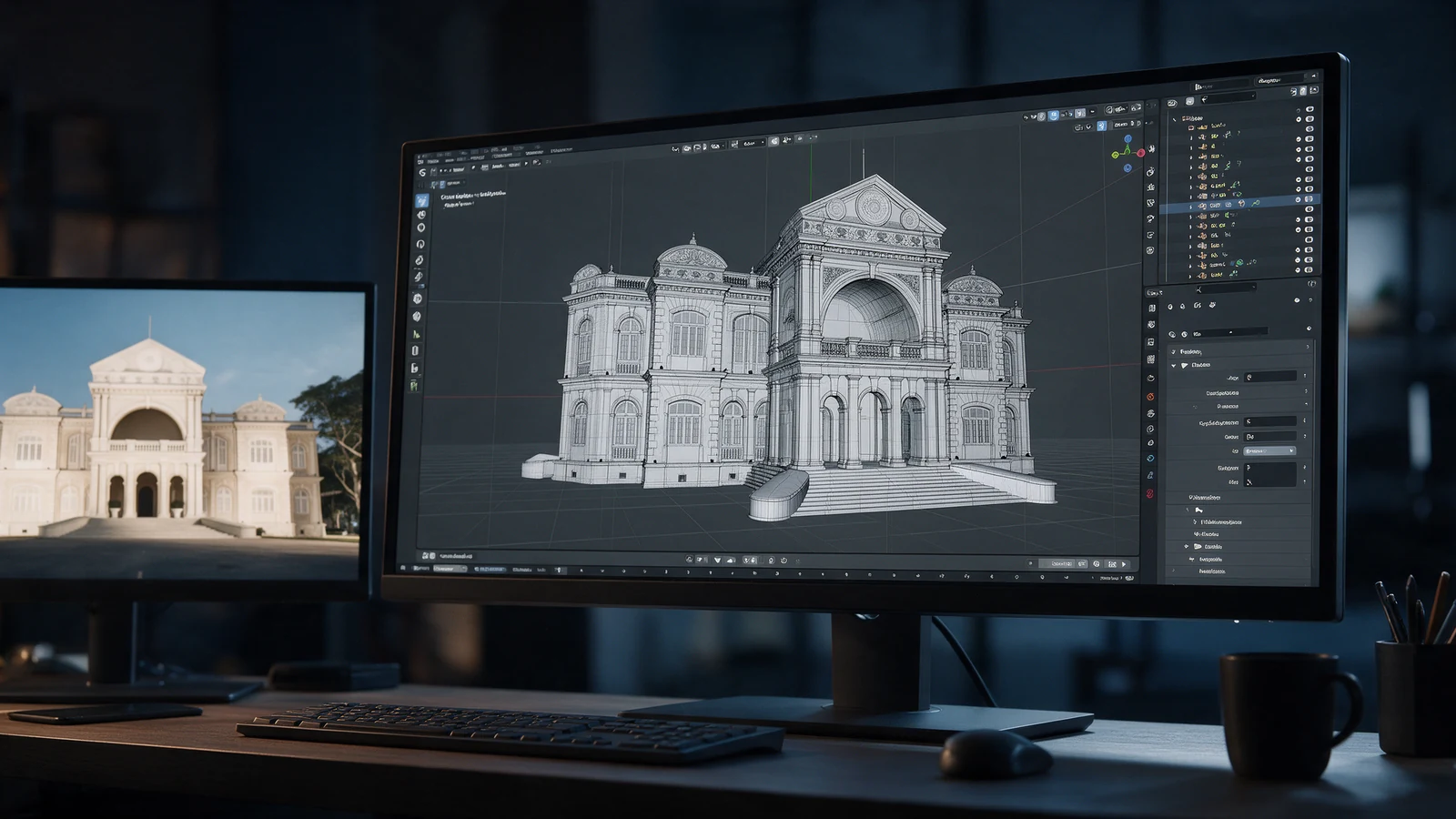Click the blue highlighted icon in the second header row below shading buttons
This screenshot has width=1456, height=819.
[1102, 126]
